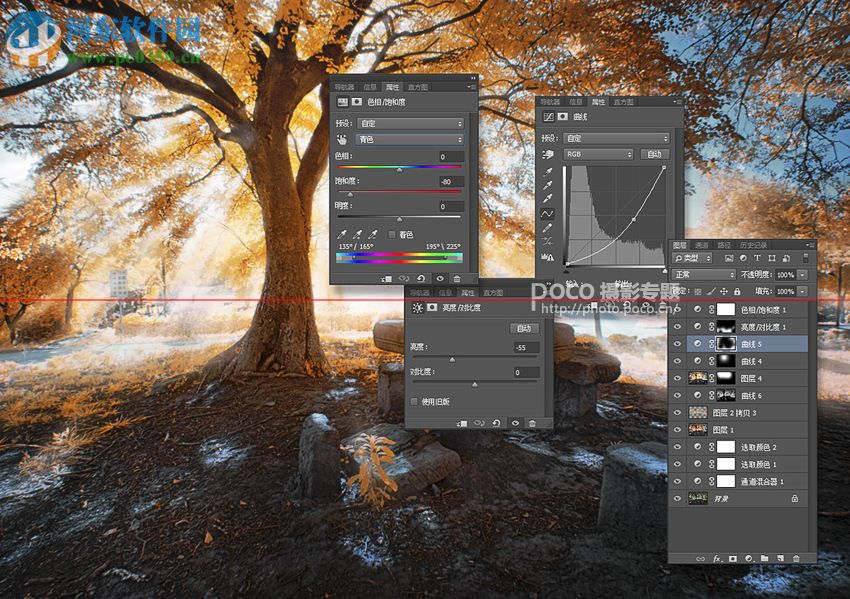Pick the add-to-sample eyedropper in Hue/Saturation
The width and height of the screenshot is (850, 599).
pos(357,234)
